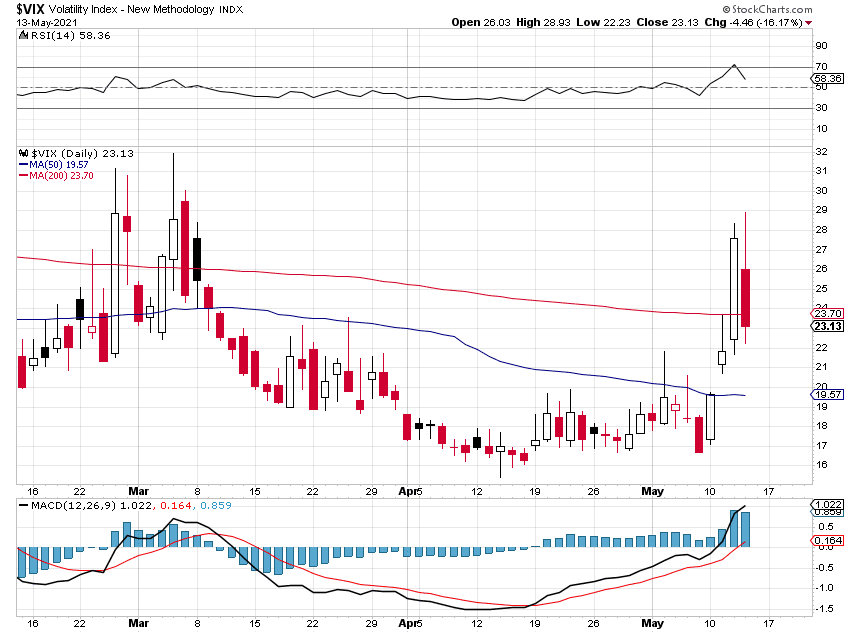The image size is (850, 633).
Task: Click the date '13-May-2021' in the header
Action: pyautogui.click(x=47, y=23)
